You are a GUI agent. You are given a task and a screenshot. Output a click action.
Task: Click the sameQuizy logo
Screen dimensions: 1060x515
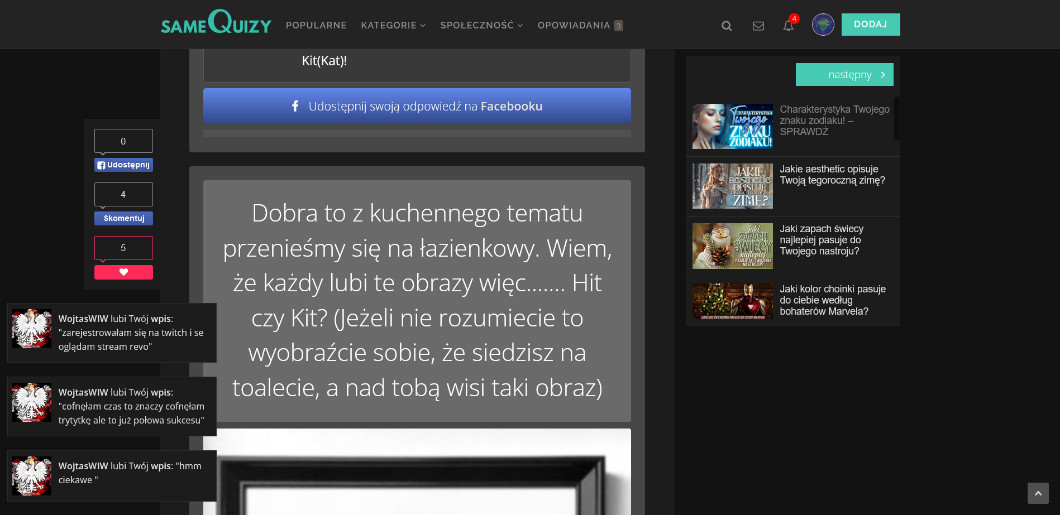point(216,25)
